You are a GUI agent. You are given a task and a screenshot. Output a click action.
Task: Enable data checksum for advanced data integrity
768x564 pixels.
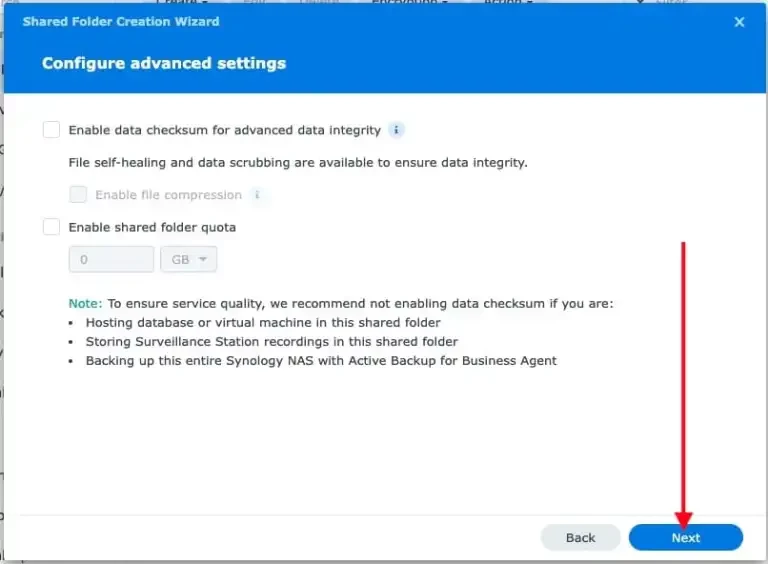pyautogui.click(x=51, y=130)
